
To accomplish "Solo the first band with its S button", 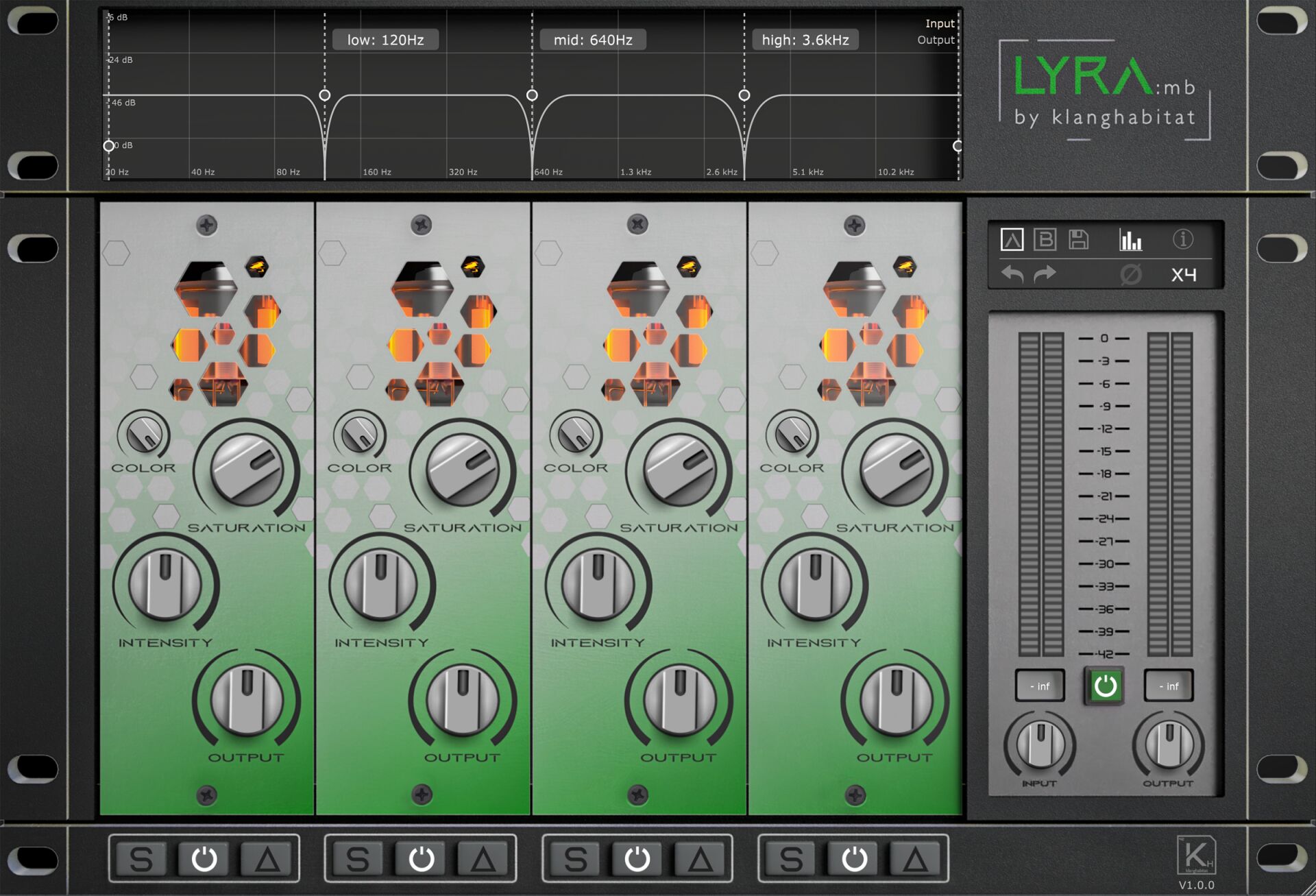I will 141,858.
